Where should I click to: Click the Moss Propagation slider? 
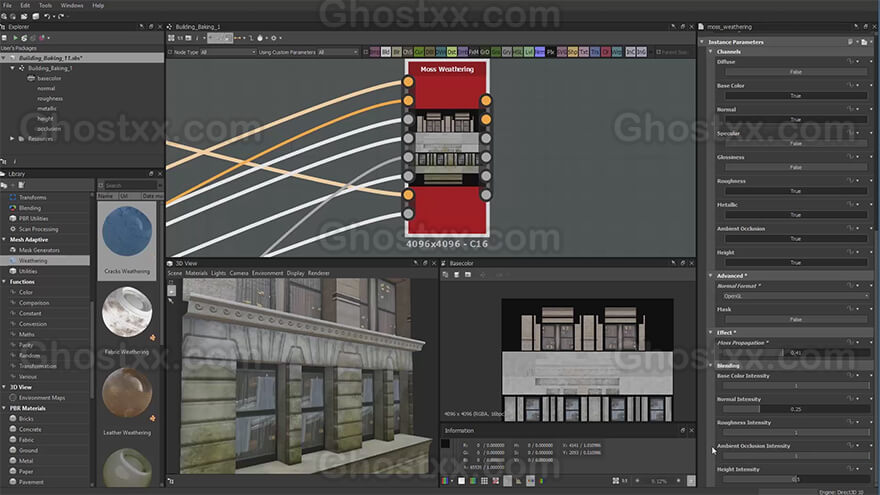tap(796, 353)
